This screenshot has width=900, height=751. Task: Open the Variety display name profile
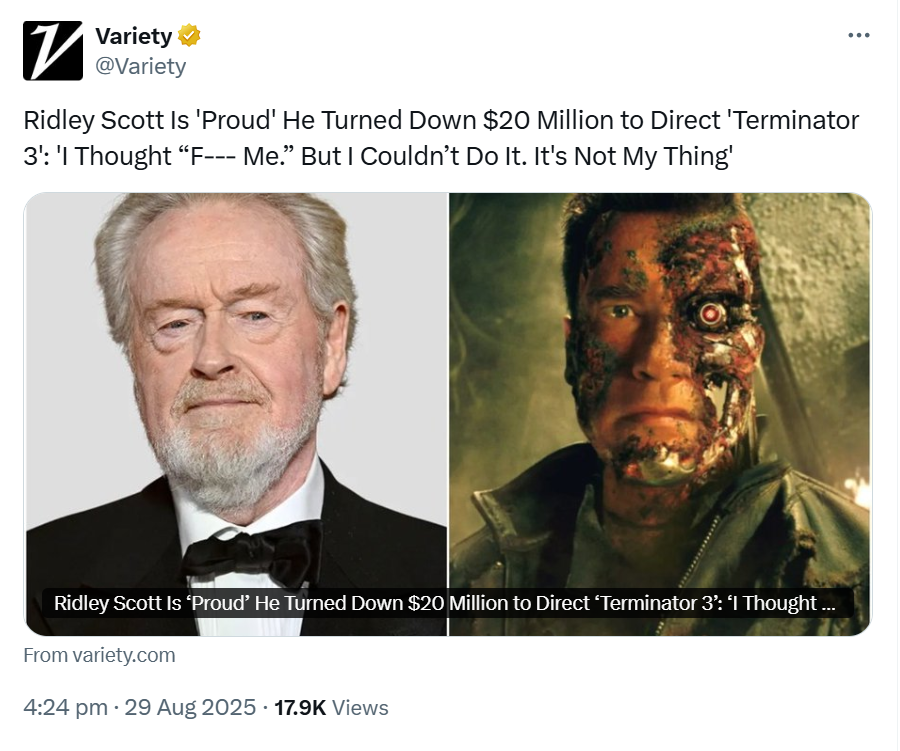(x=134, y=36)
